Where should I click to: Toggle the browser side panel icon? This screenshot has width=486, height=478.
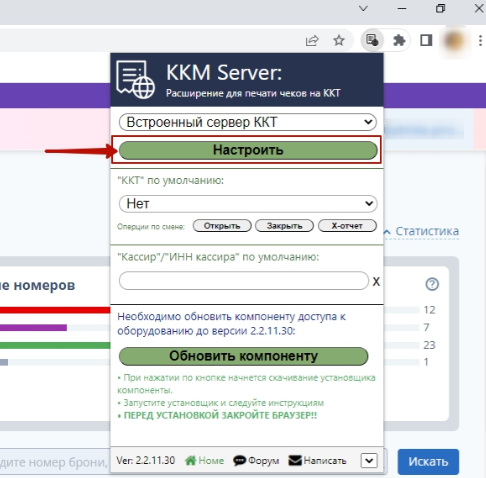[x=426, y=41]
